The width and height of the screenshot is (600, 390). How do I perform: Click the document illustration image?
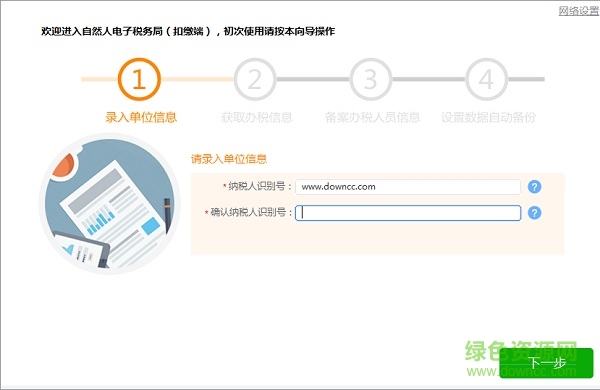109,203
